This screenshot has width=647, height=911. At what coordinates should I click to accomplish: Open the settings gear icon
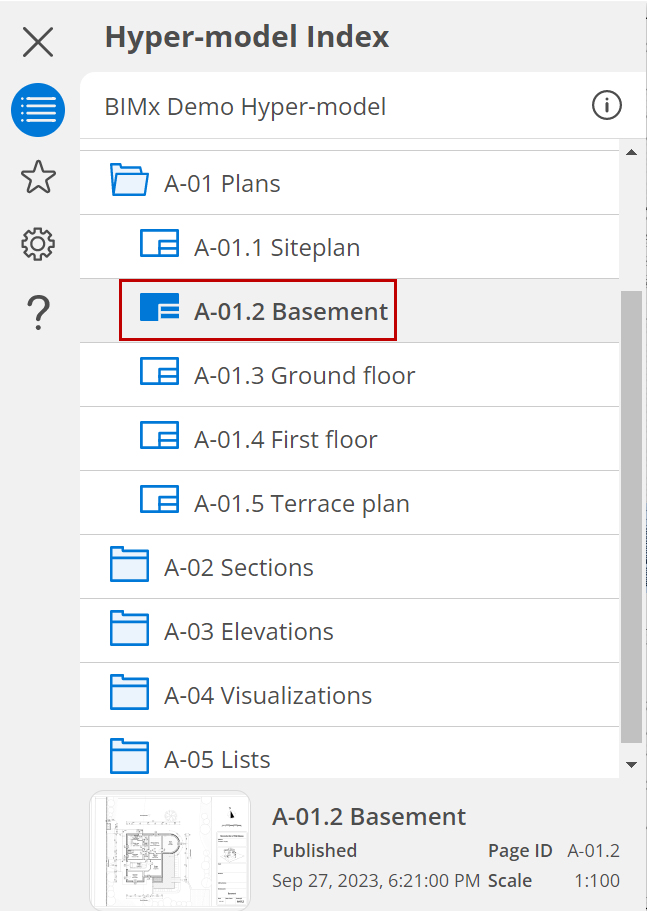tap(38, 244)
